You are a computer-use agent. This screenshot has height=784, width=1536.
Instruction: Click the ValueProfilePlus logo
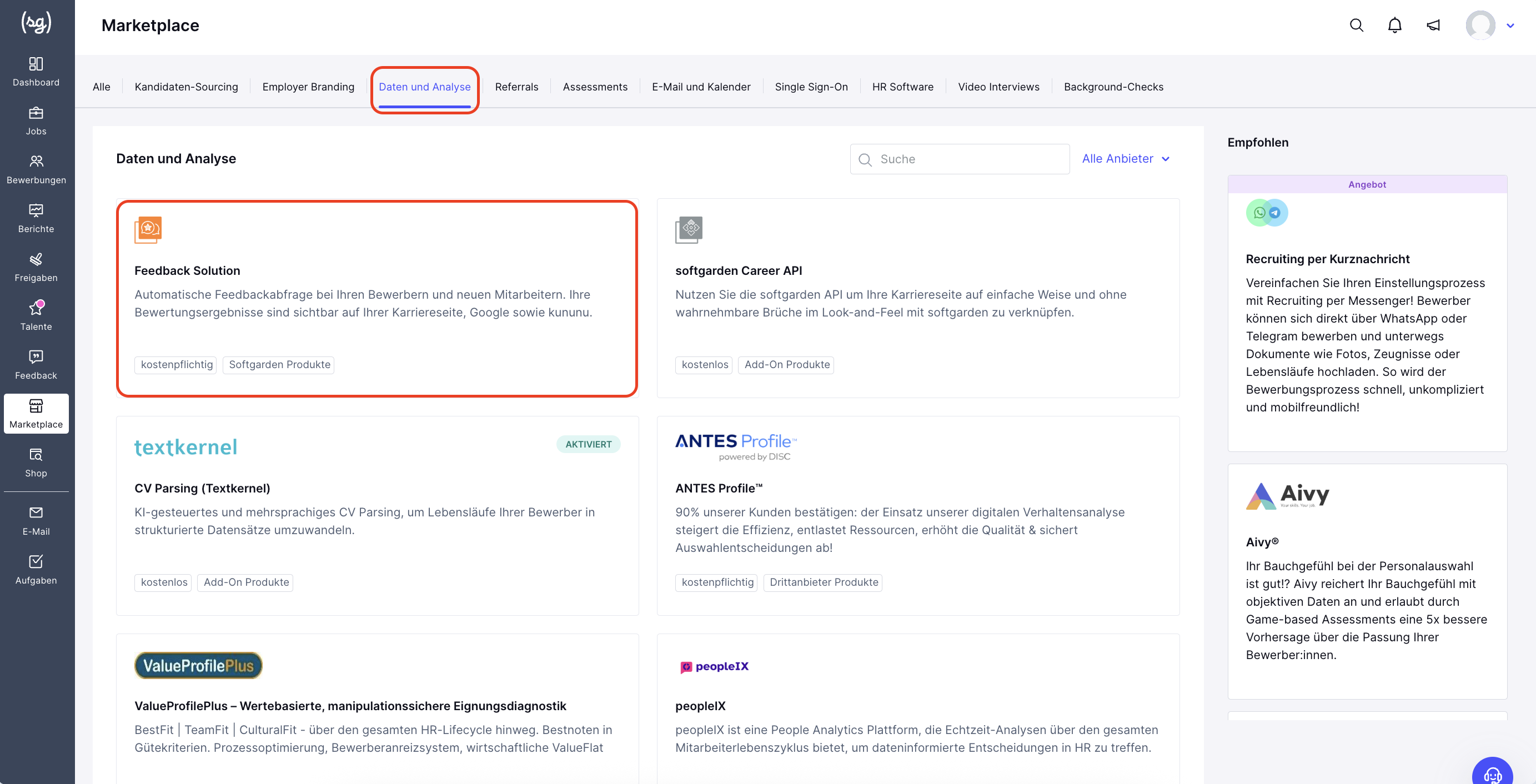(x=198, y=665)
